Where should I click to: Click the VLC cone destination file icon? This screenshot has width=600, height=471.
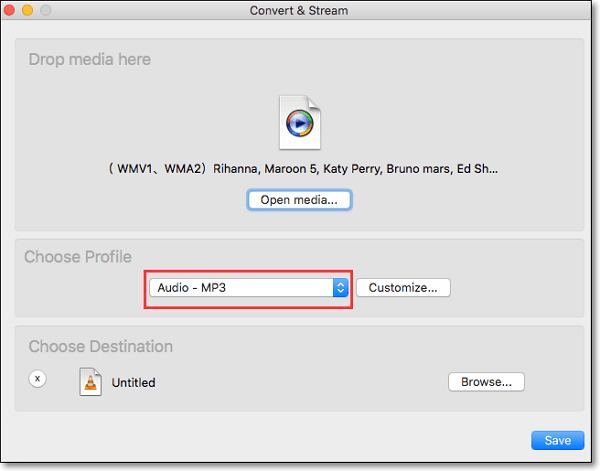[90, 381]
